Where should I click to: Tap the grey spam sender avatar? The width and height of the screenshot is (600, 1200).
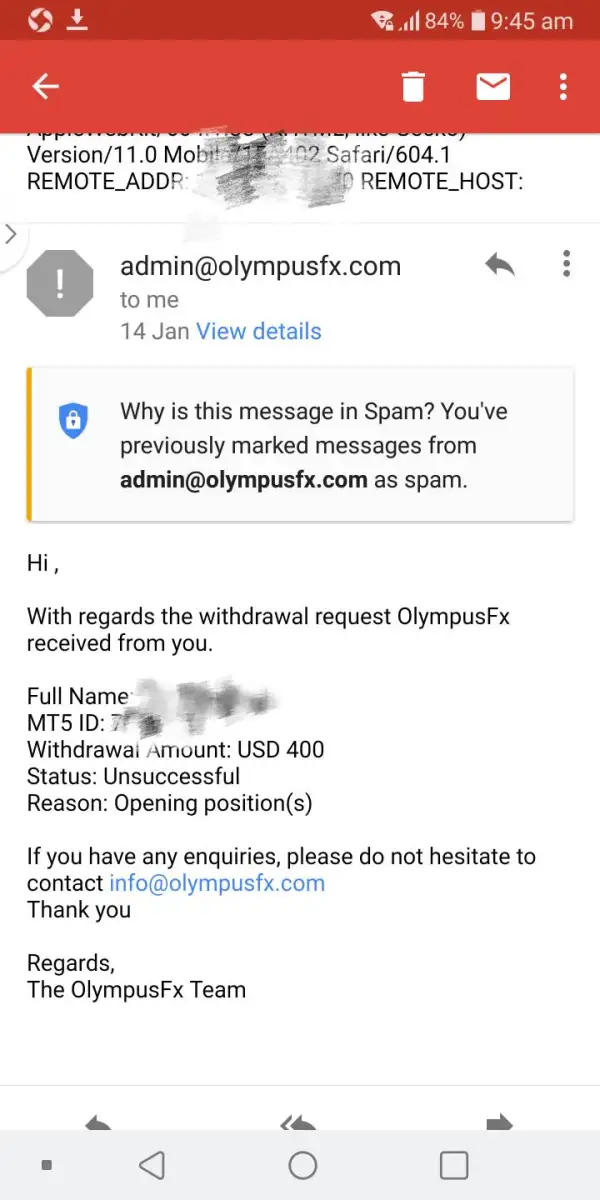60,283
